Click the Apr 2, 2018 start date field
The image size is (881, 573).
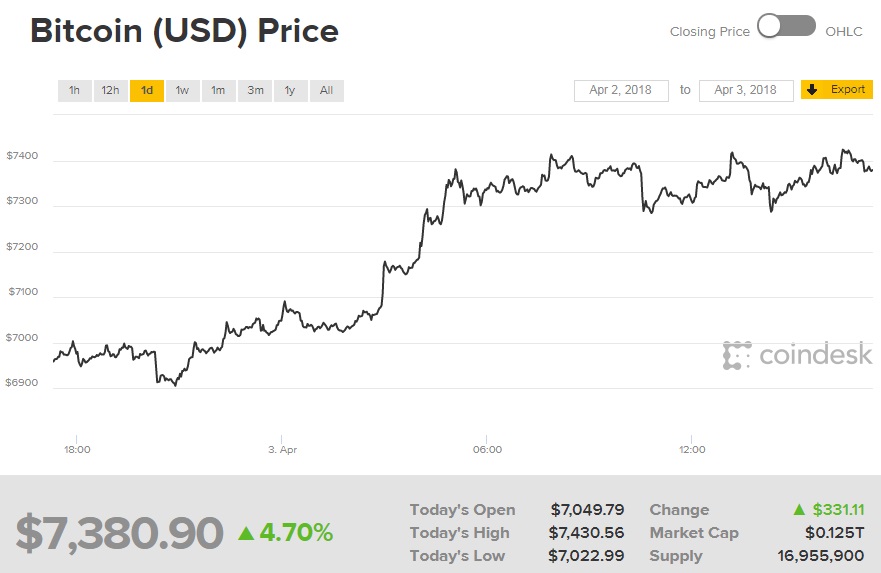click(x=620, y=90)
